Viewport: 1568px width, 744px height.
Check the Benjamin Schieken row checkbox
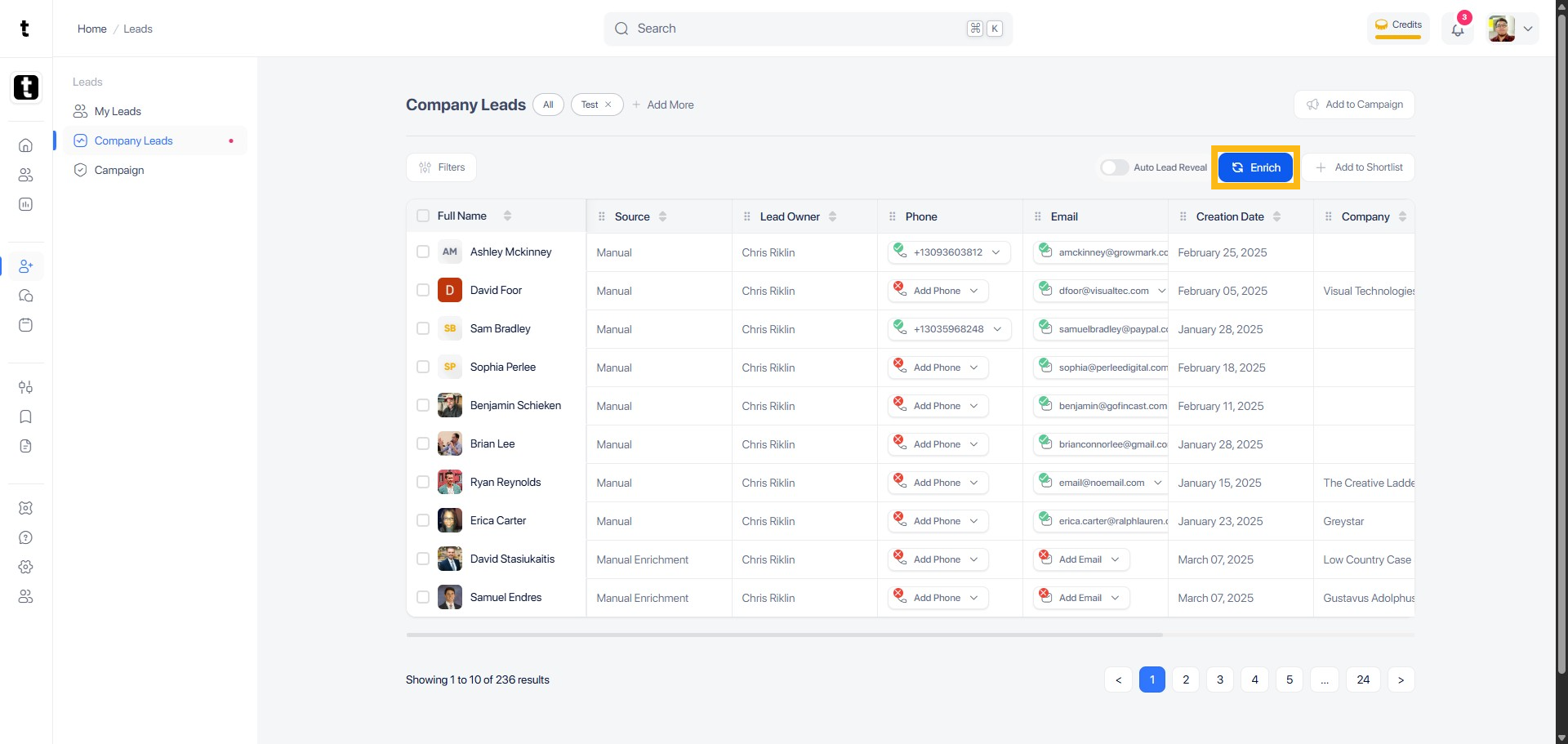pos(423,405)
